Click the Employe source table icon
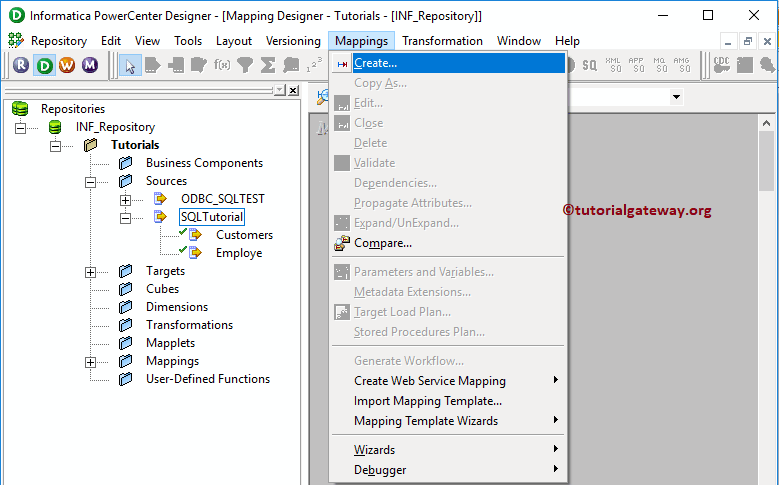The width and height of the screenshot is (779, 485). click(195, 252)
